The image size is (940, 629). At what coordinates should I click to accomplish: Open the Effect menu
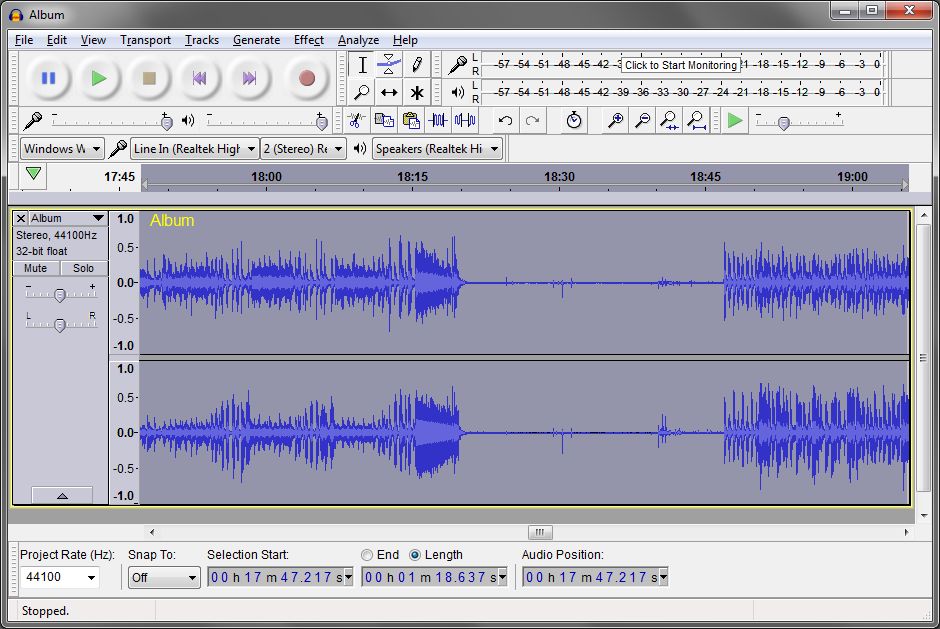[309, 40]
